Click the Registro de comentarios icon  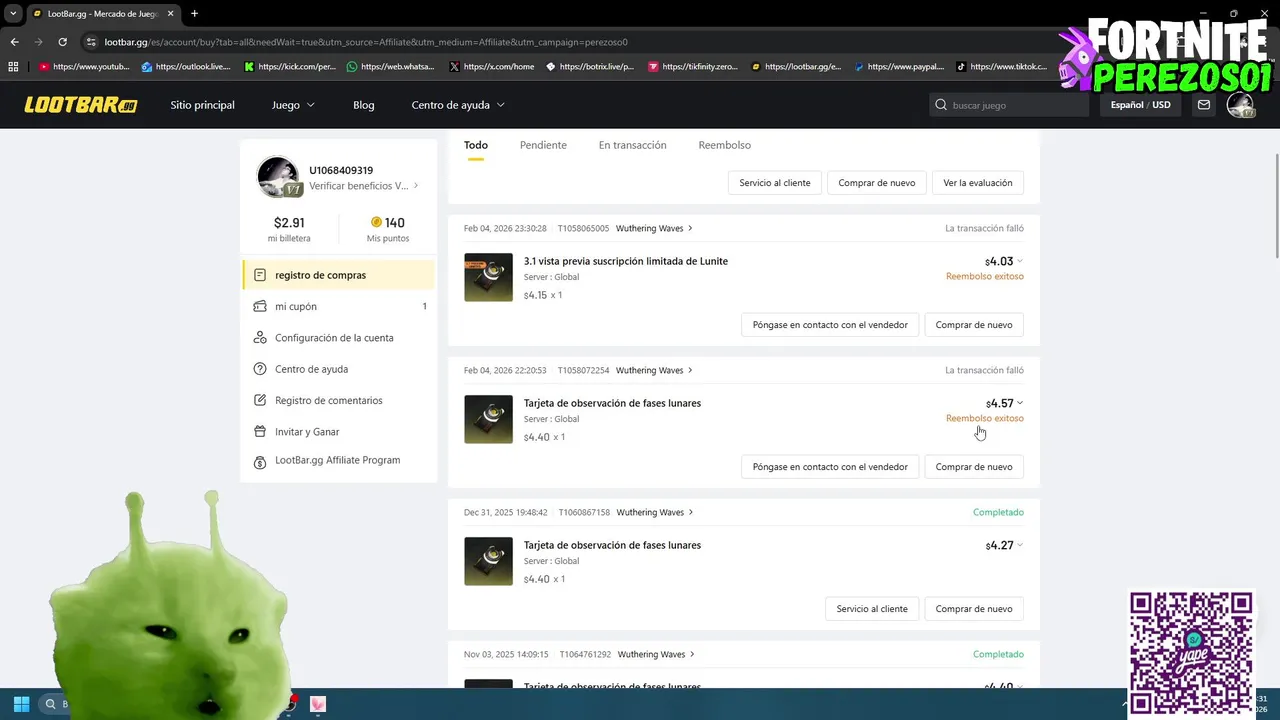click(x=260, y=400)
